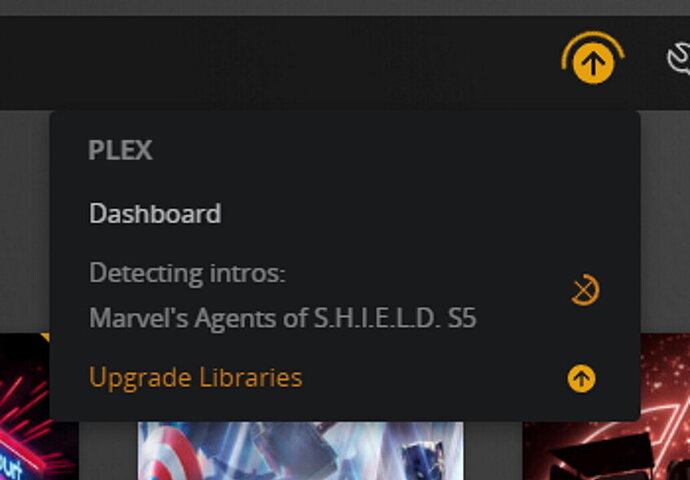Click the gap between shield and red posters
Image resolution: width=690 pixels, height=480 pixels.
pos(493,451)
